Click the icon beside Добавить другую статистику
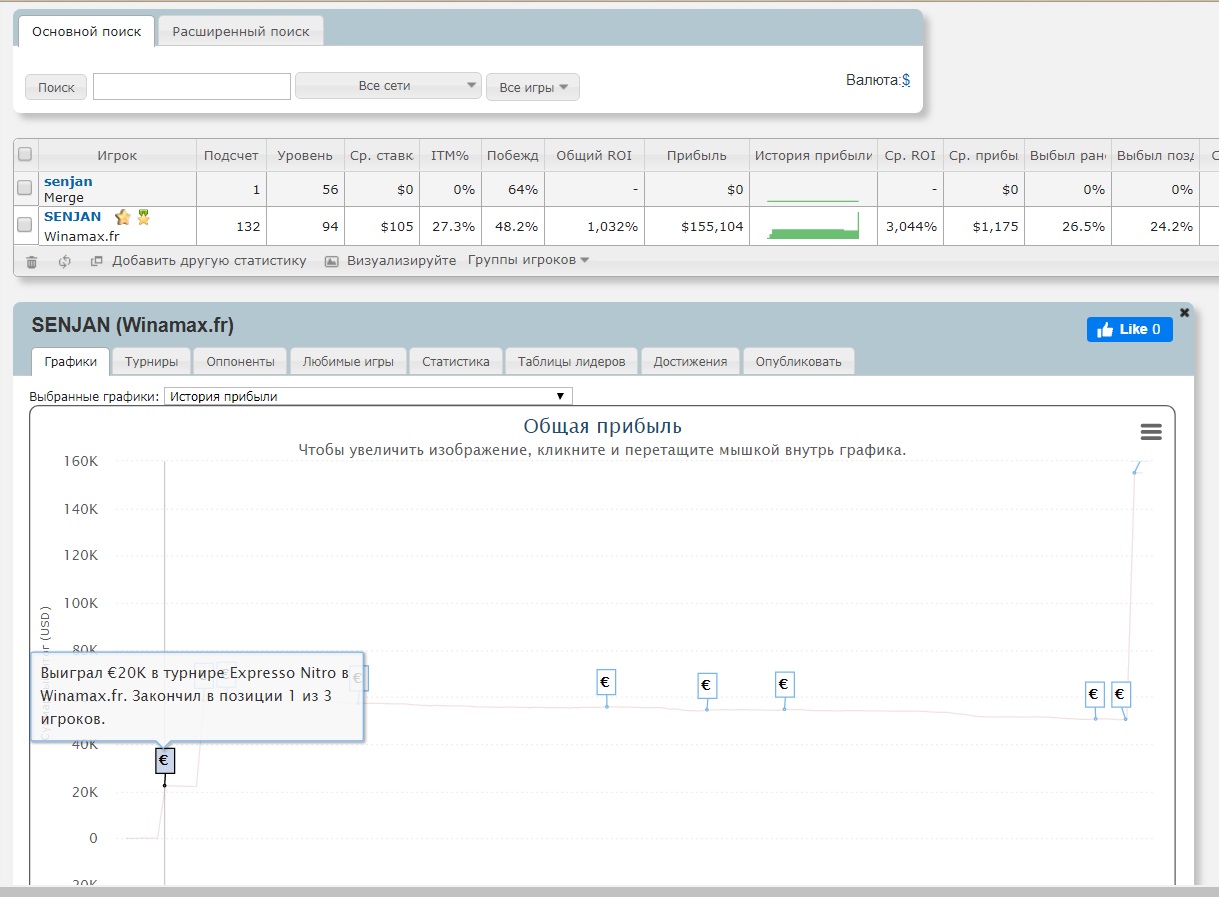Viewport: 1219px width, 897px height. click(x=97, y=261)
